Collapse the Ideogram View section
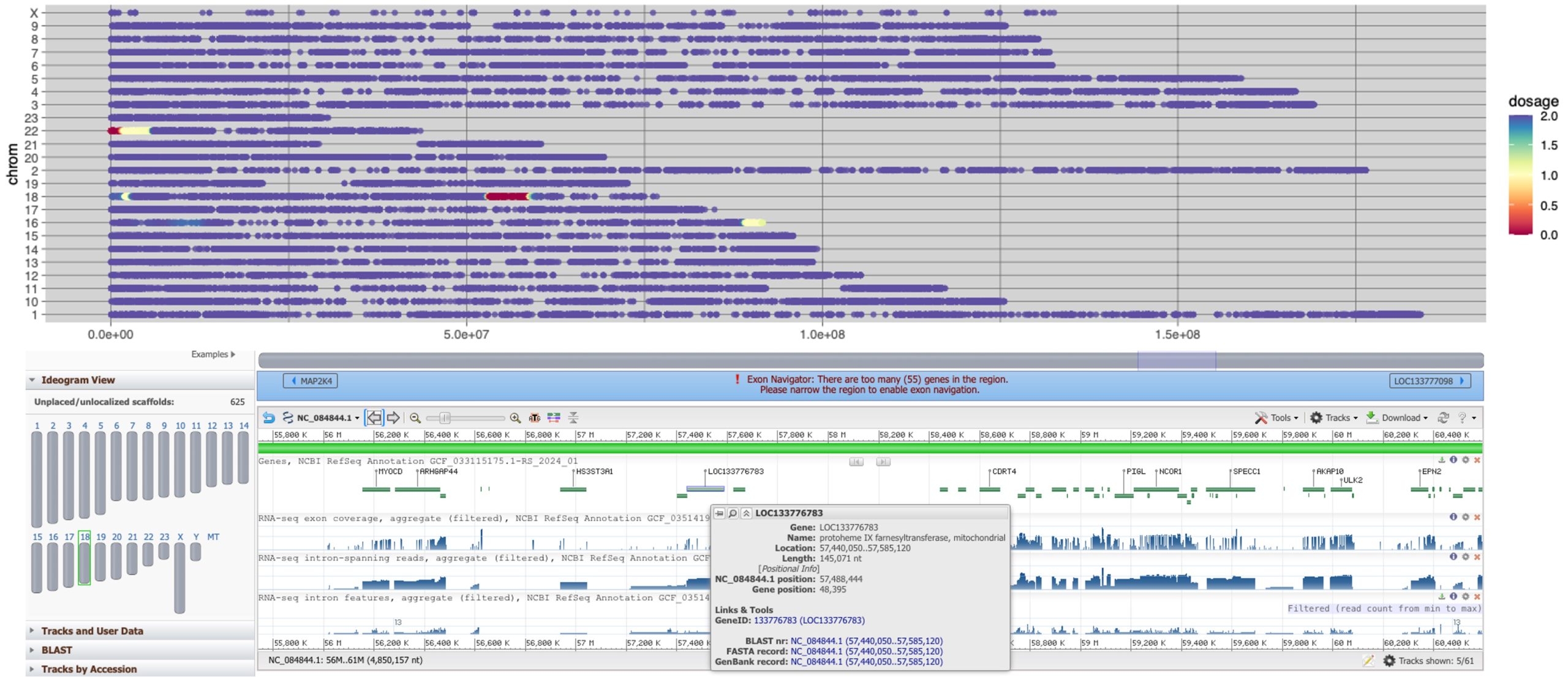Viewport: 1568px width, 677px height. [32, 380]
